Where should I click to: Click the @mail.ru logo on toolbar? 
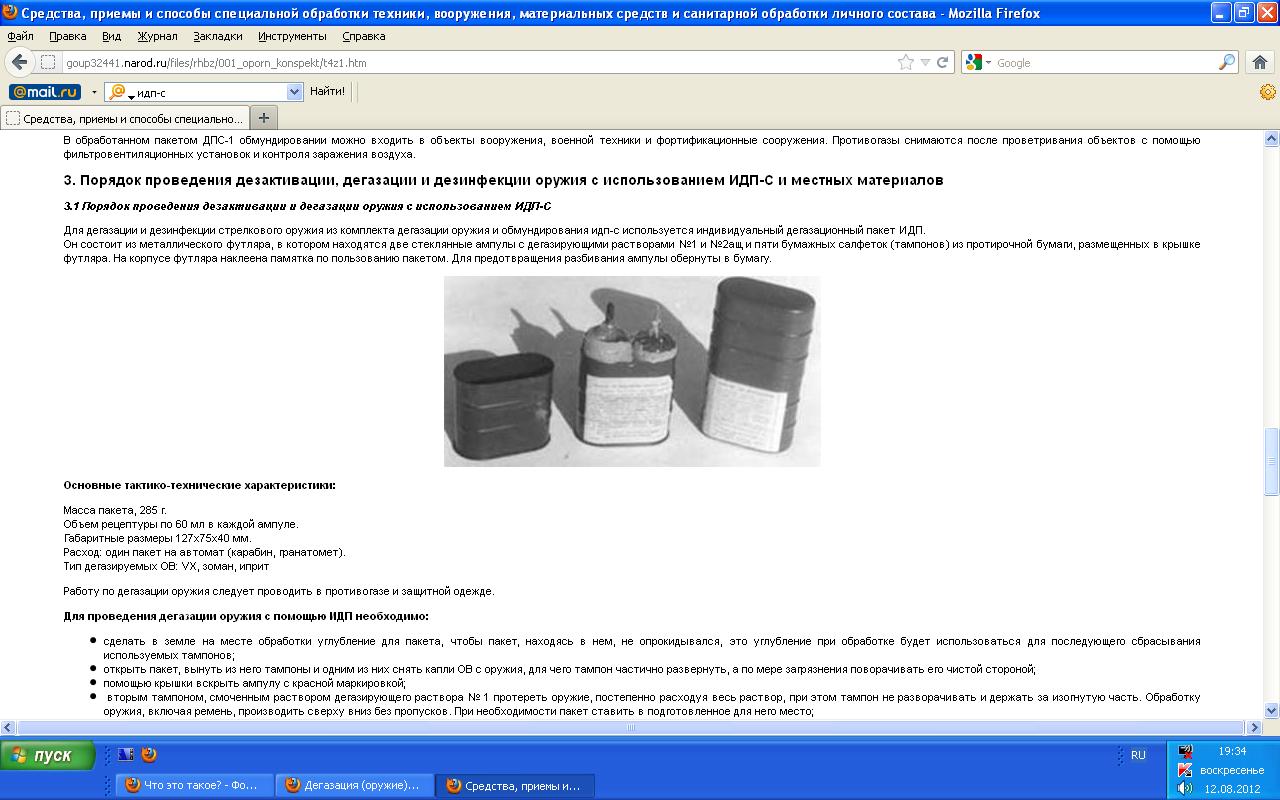[x=44, y=92]
